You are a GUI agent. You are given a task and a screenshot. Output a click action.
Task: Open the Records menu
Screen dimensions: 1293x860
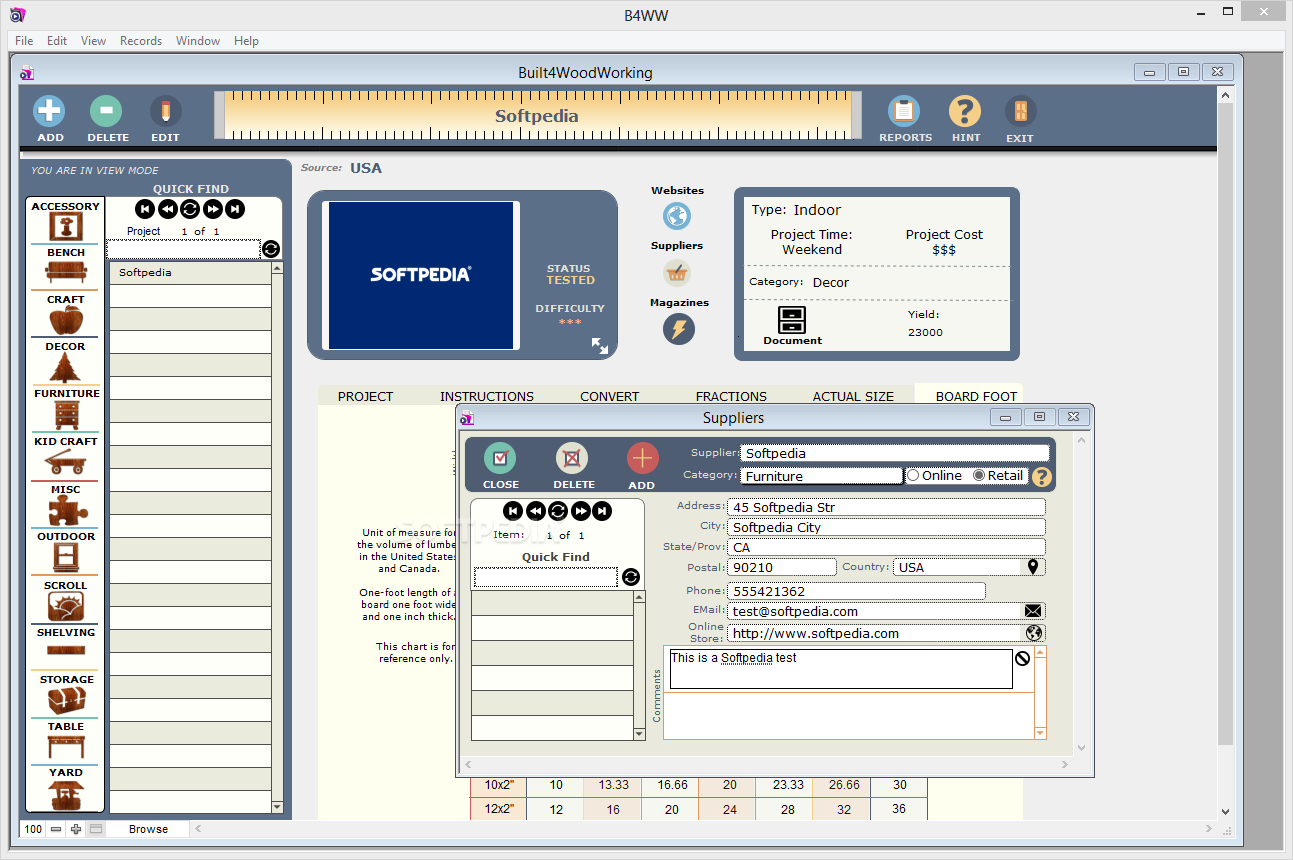tap(141, 41)
